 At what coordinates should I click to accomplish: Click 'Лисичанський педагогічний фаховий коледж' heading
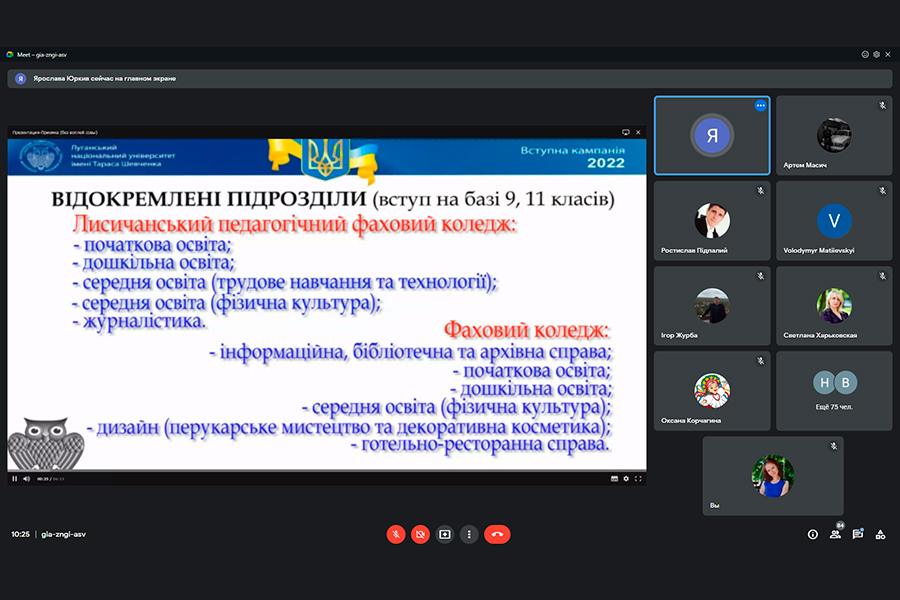294,224
